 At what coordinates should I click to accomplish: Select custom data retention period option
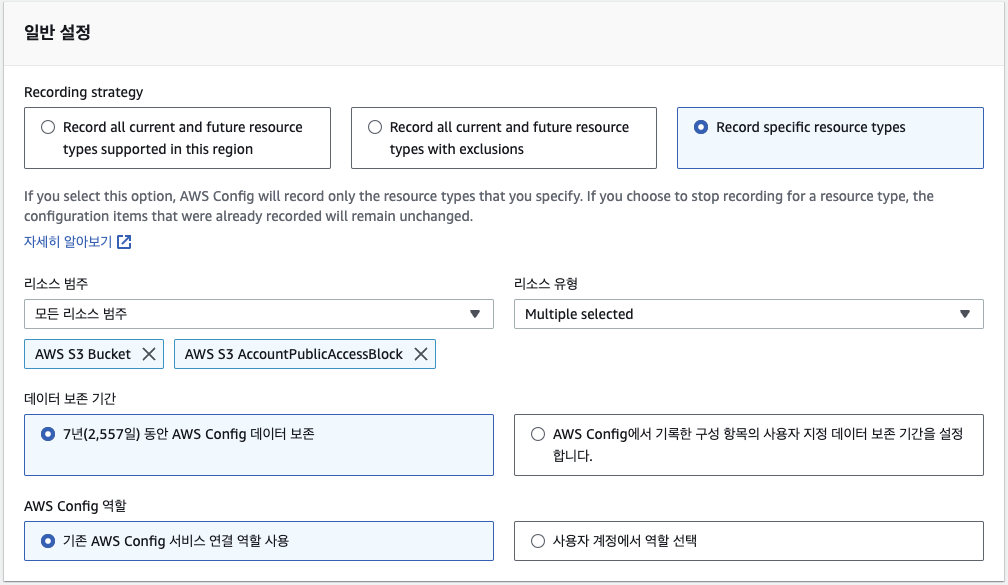(749, 445)
